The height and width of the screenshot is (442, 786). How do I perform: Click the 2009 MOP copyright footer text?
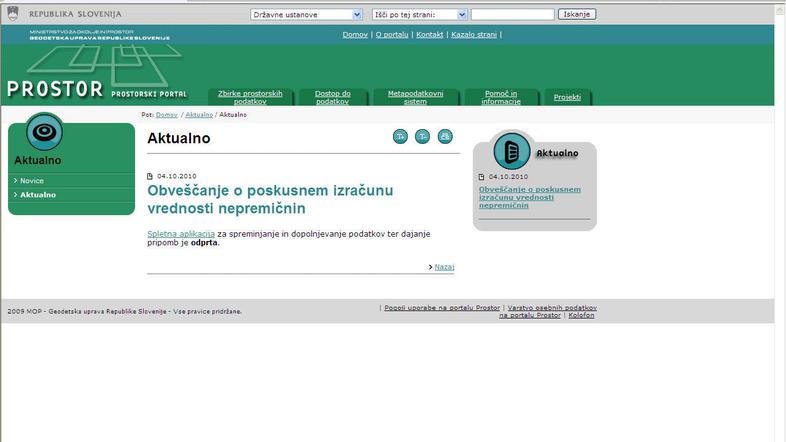(x=124, y=311)
